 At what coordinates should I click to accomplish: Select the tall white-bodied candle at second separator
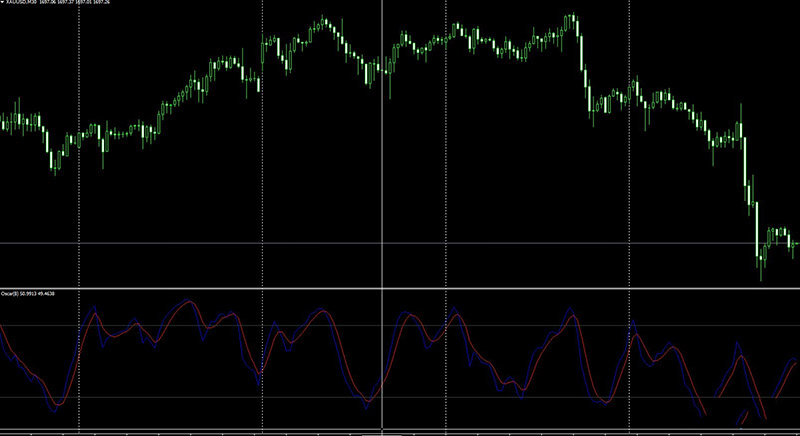point(259,83)
